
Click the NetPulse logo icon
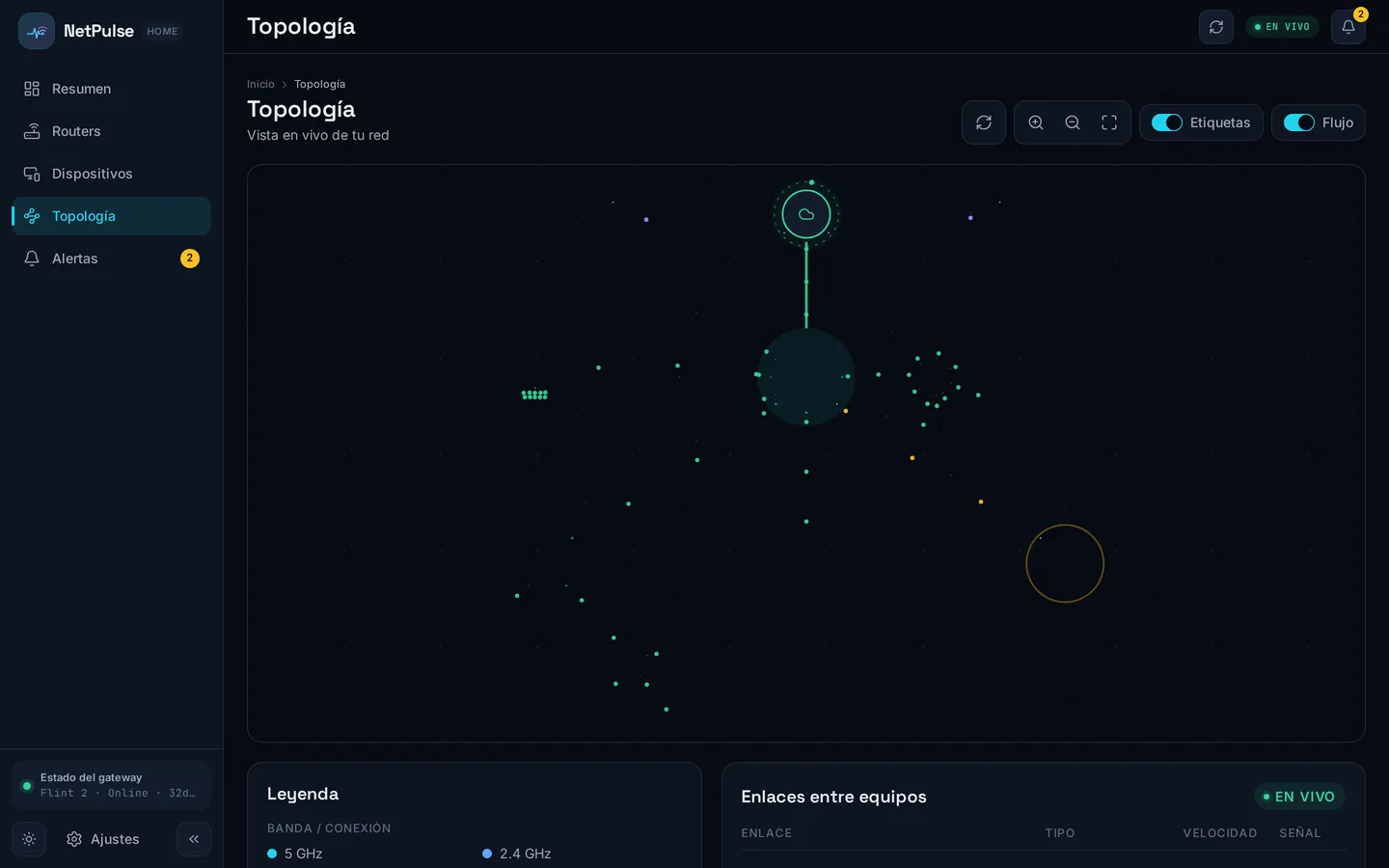point(37,31)
